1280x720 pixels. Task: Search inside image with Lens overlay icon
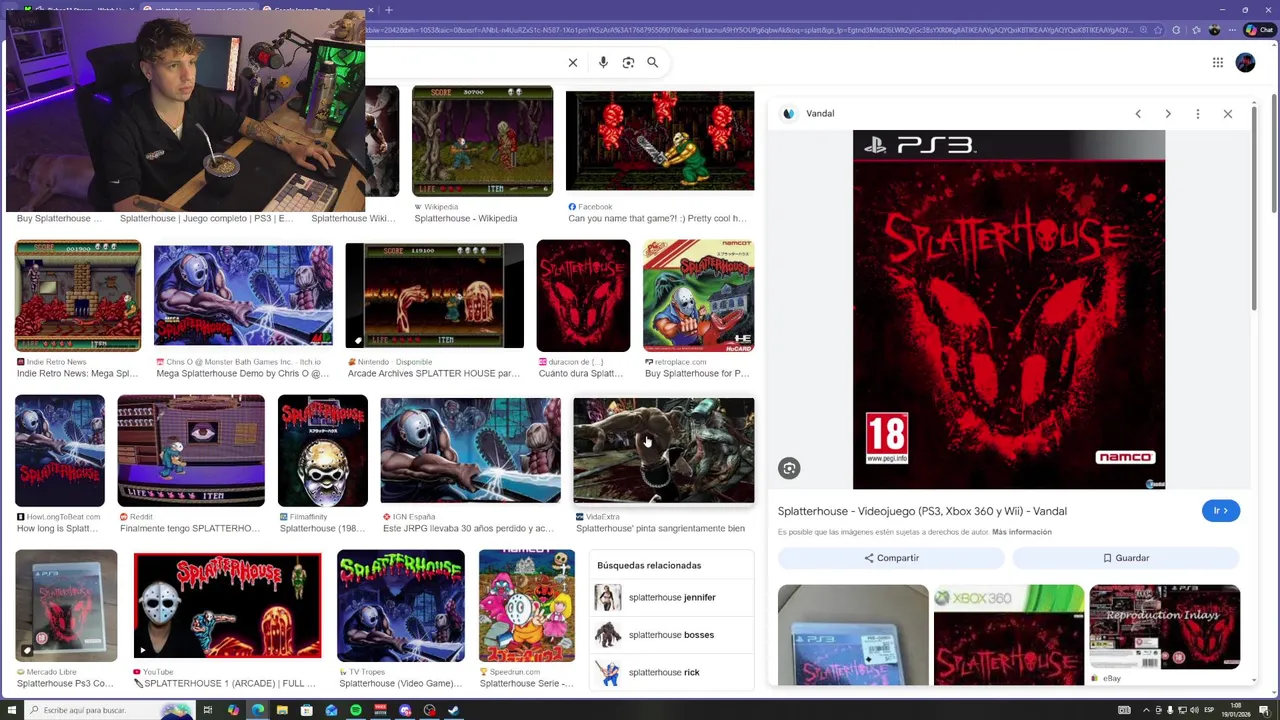click(x=789, y=468)
